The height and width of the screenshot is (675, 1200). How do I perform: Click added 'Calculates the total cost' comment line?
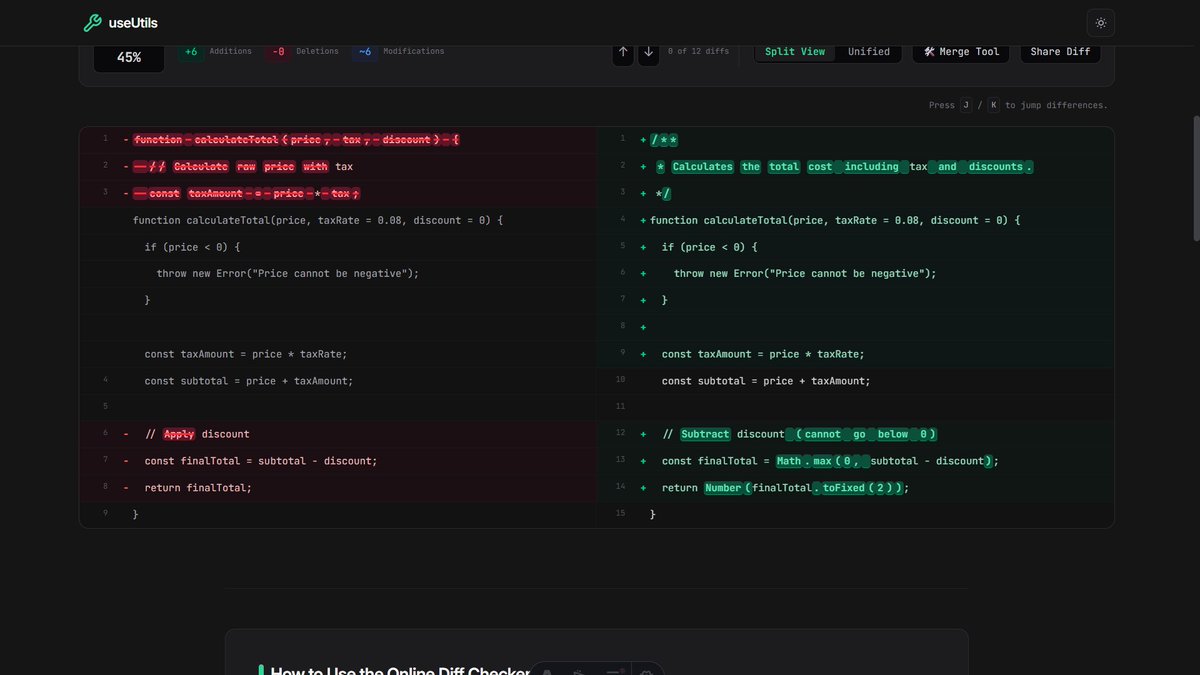coord(855,167)
